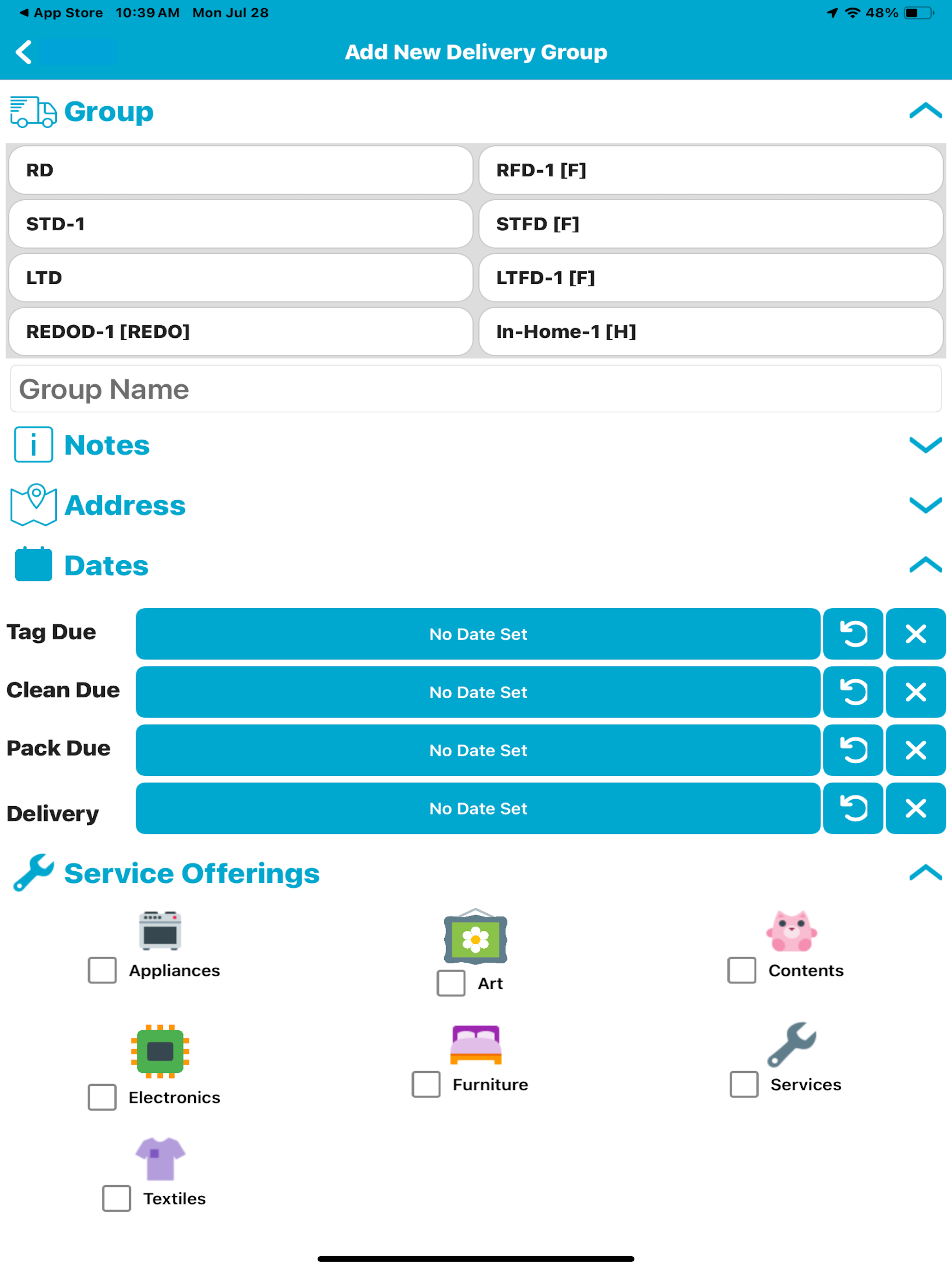Tap the battery status icon
This screenshot has height=1270, width=952.
919,12
